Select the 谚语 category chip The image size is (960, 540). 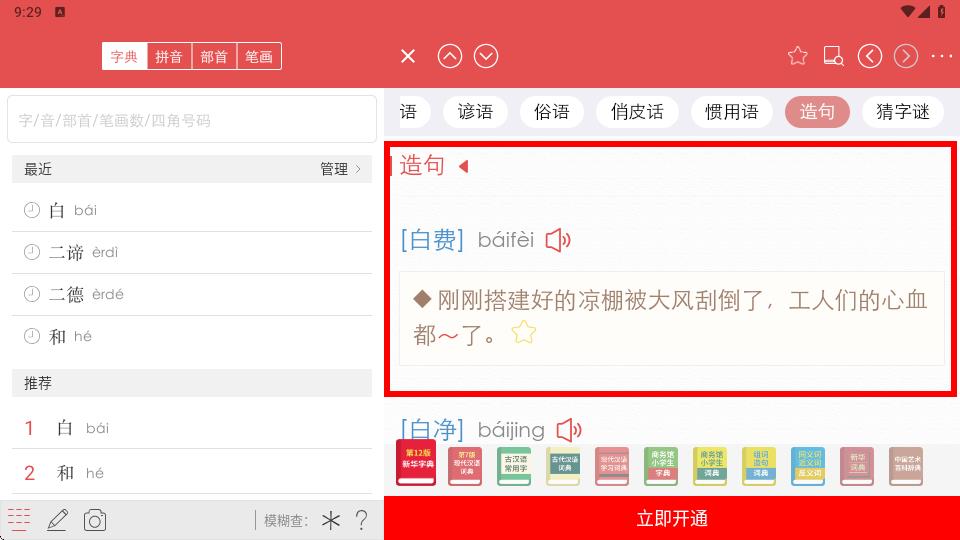(475, 112)
